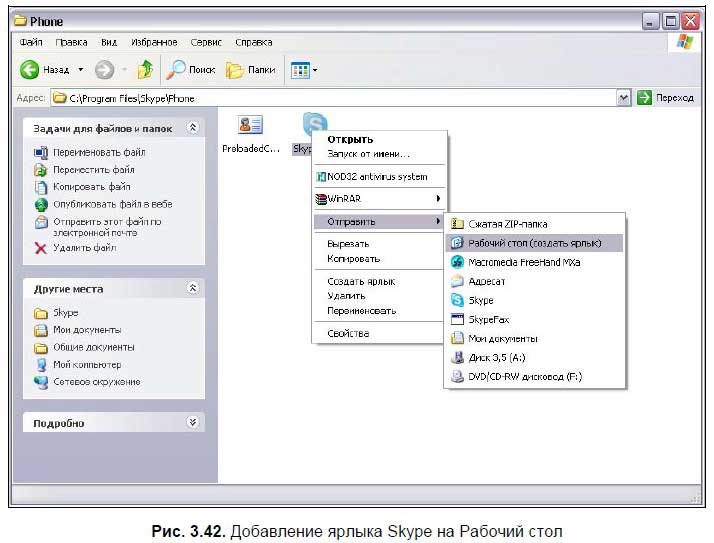Image resolution: width=714 pixels, height=543 pixels.
Task: Open the Views dropdown button in toolbar
Action: click(303, 70)
